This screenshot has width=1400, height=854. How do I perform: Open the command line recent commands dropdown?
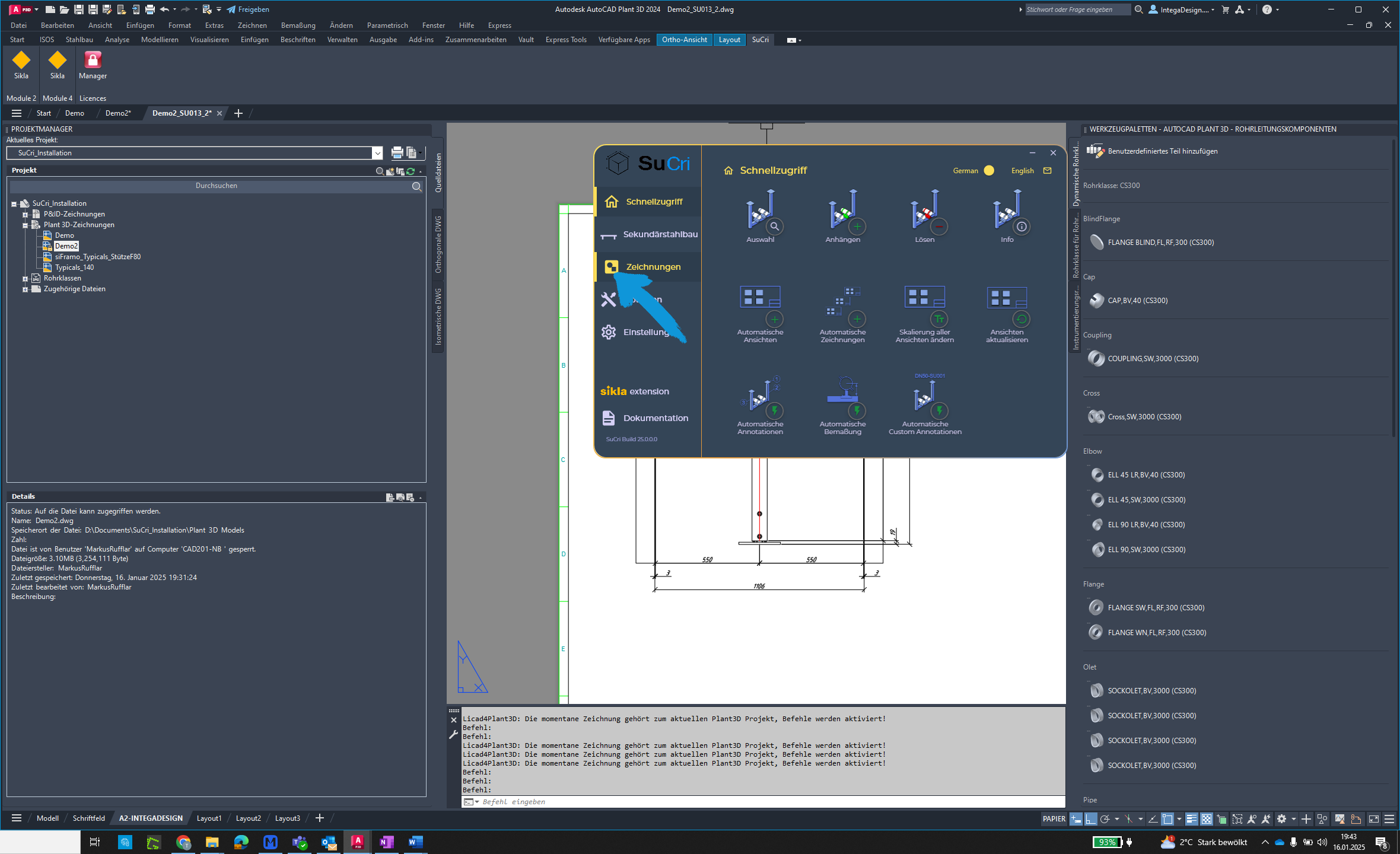click(x=471, y=802)
